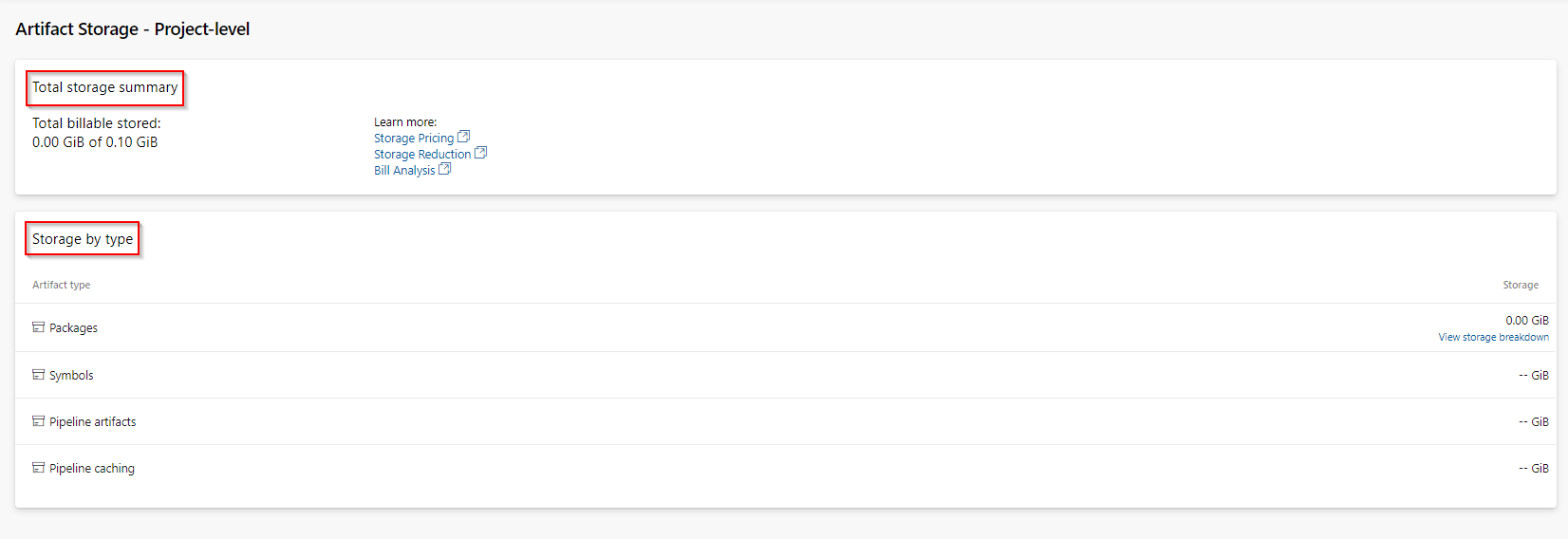Select the Packages row label
Screen dimensions: 1568x539
pyautogui.click(x=73, y=328)
